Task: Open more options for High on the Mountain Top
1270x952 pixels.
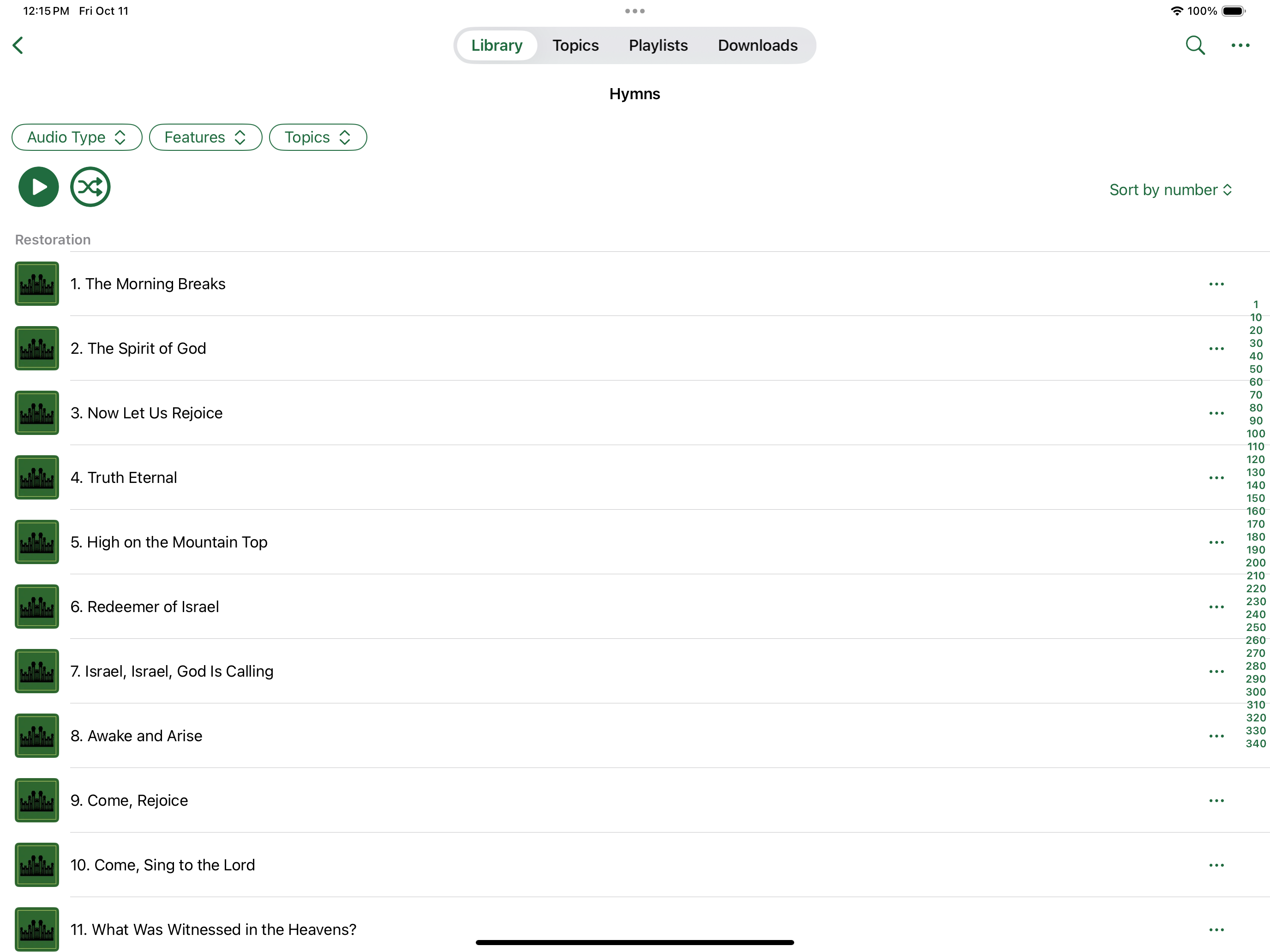Action: [1216, 542]
